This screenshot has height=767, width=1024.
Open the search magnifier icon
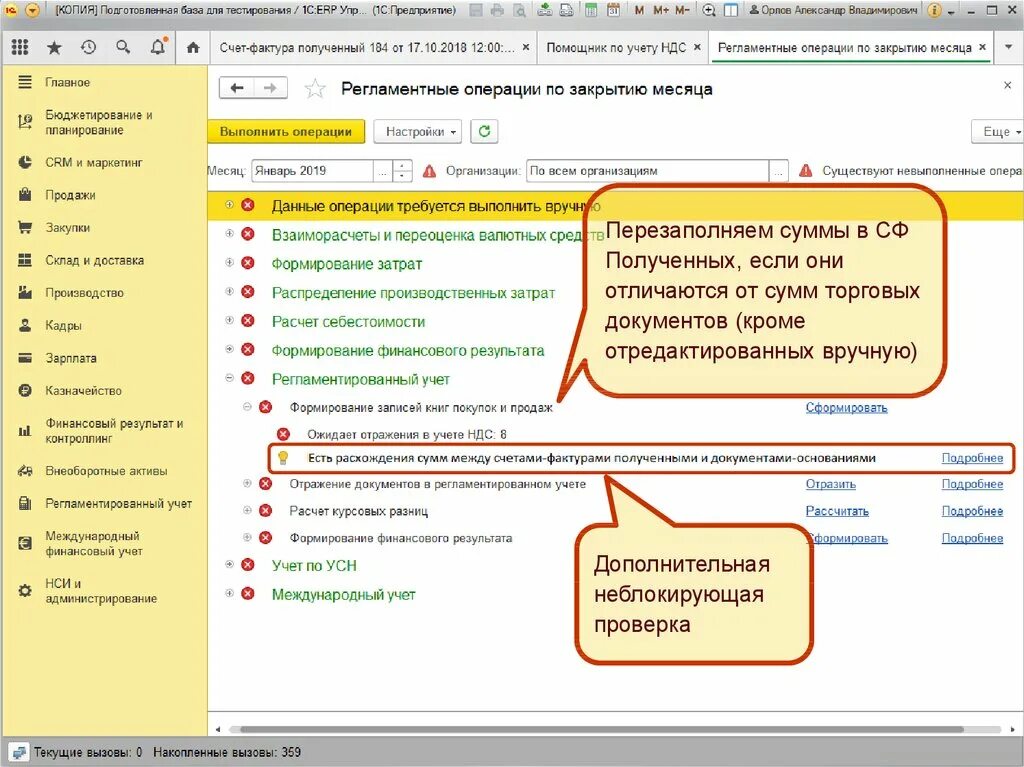(x=123, y=47)
